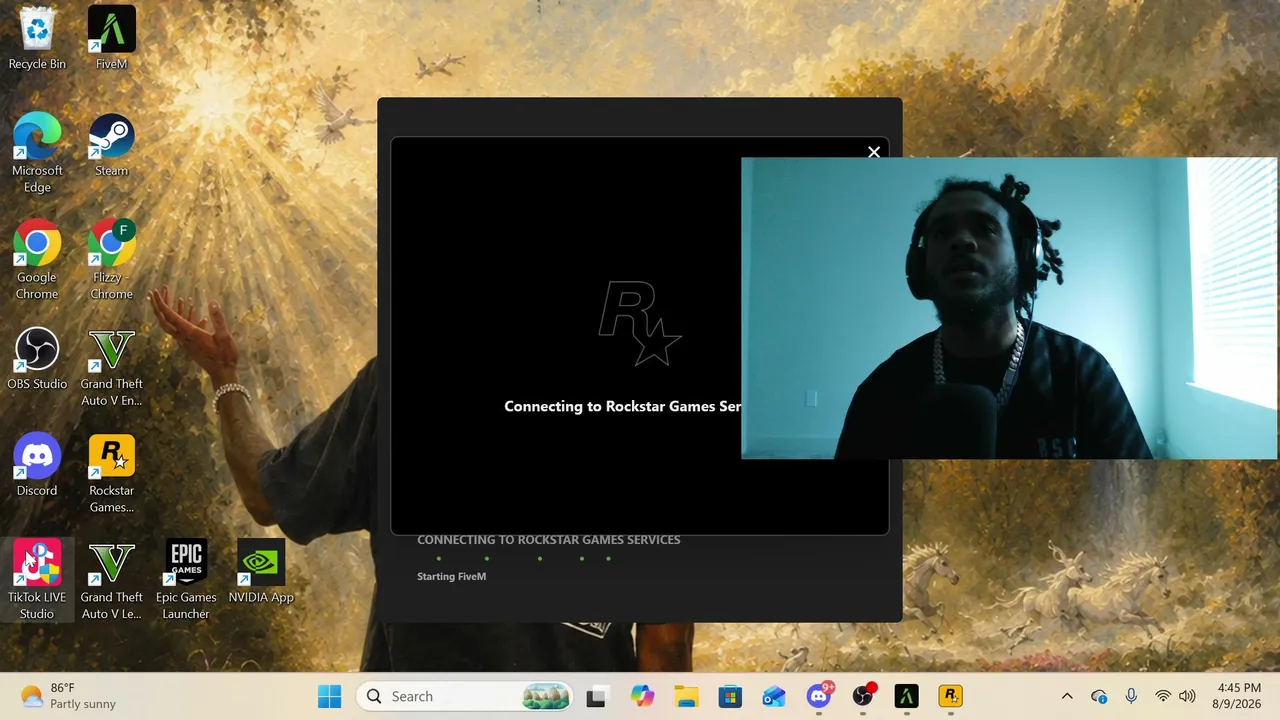Open the clock and date 4:45 PM
1280x720 pixels.
tap(1239, 696)
